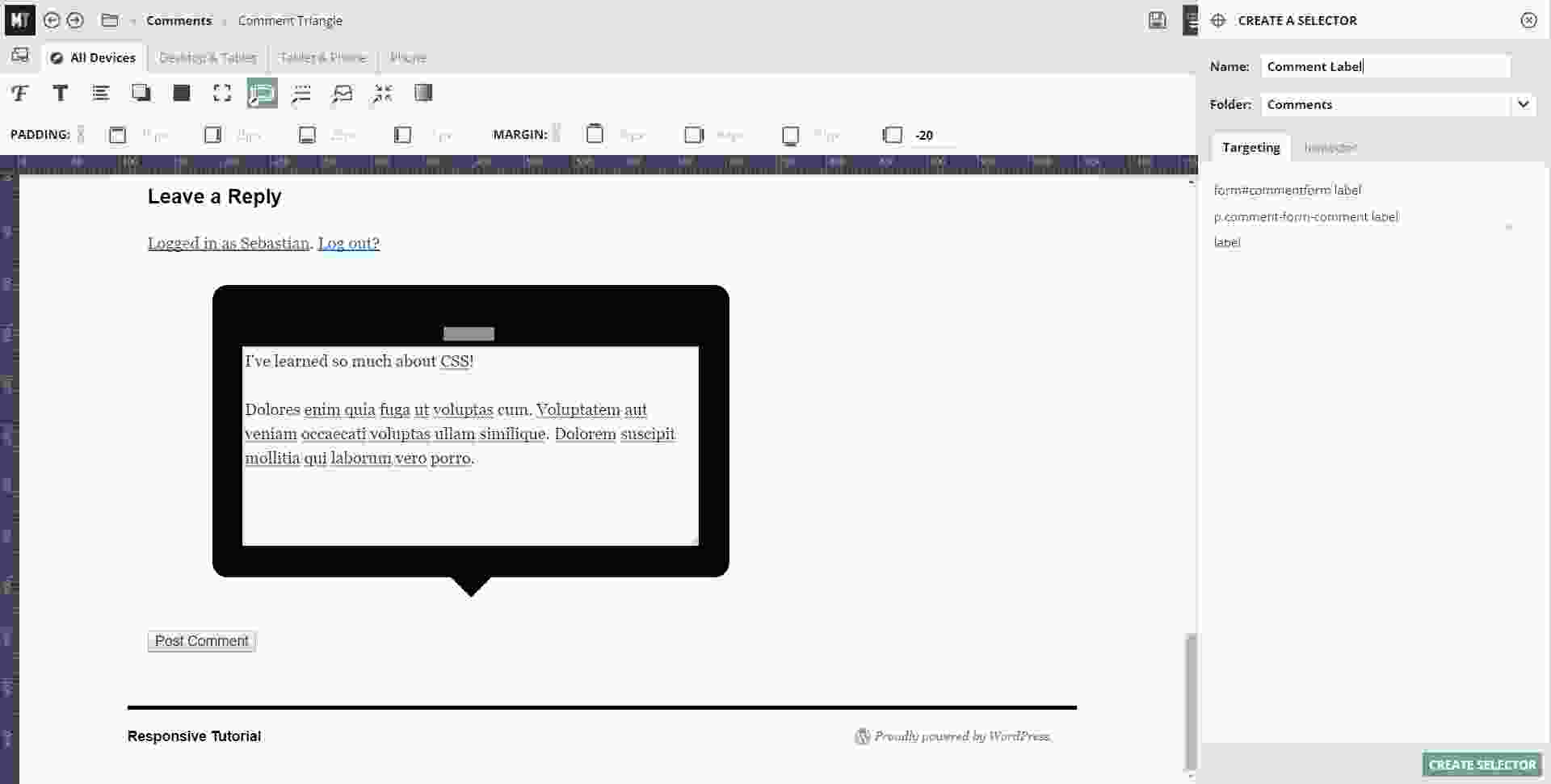Select the Dimensions styling group icon
The height and width of the screenshot is (784, 1551).
tap(222, 94)
